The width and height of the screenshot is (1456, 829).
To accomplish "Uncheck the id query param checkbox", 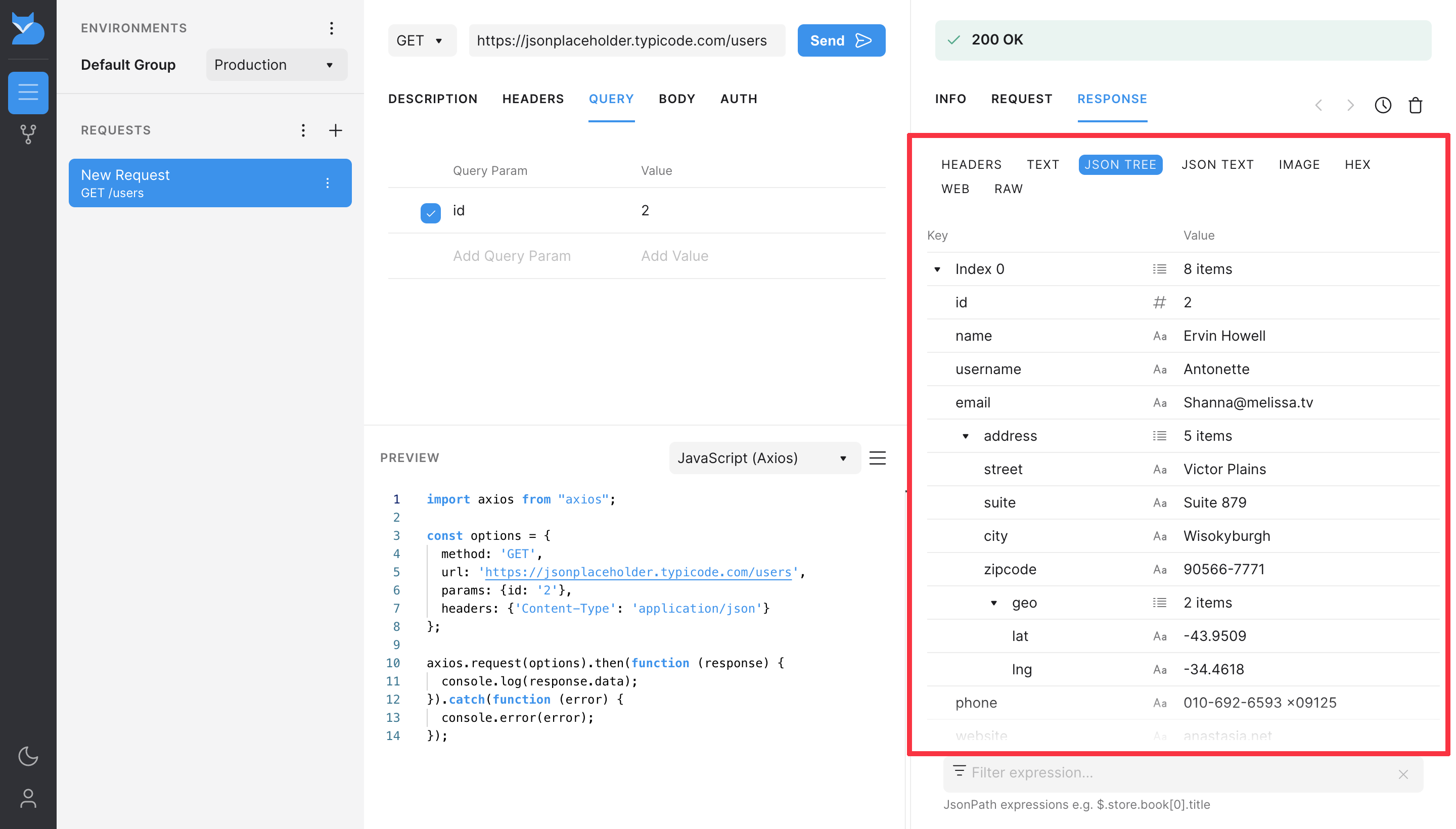I will pyautogui.click(x=430, y=212).
